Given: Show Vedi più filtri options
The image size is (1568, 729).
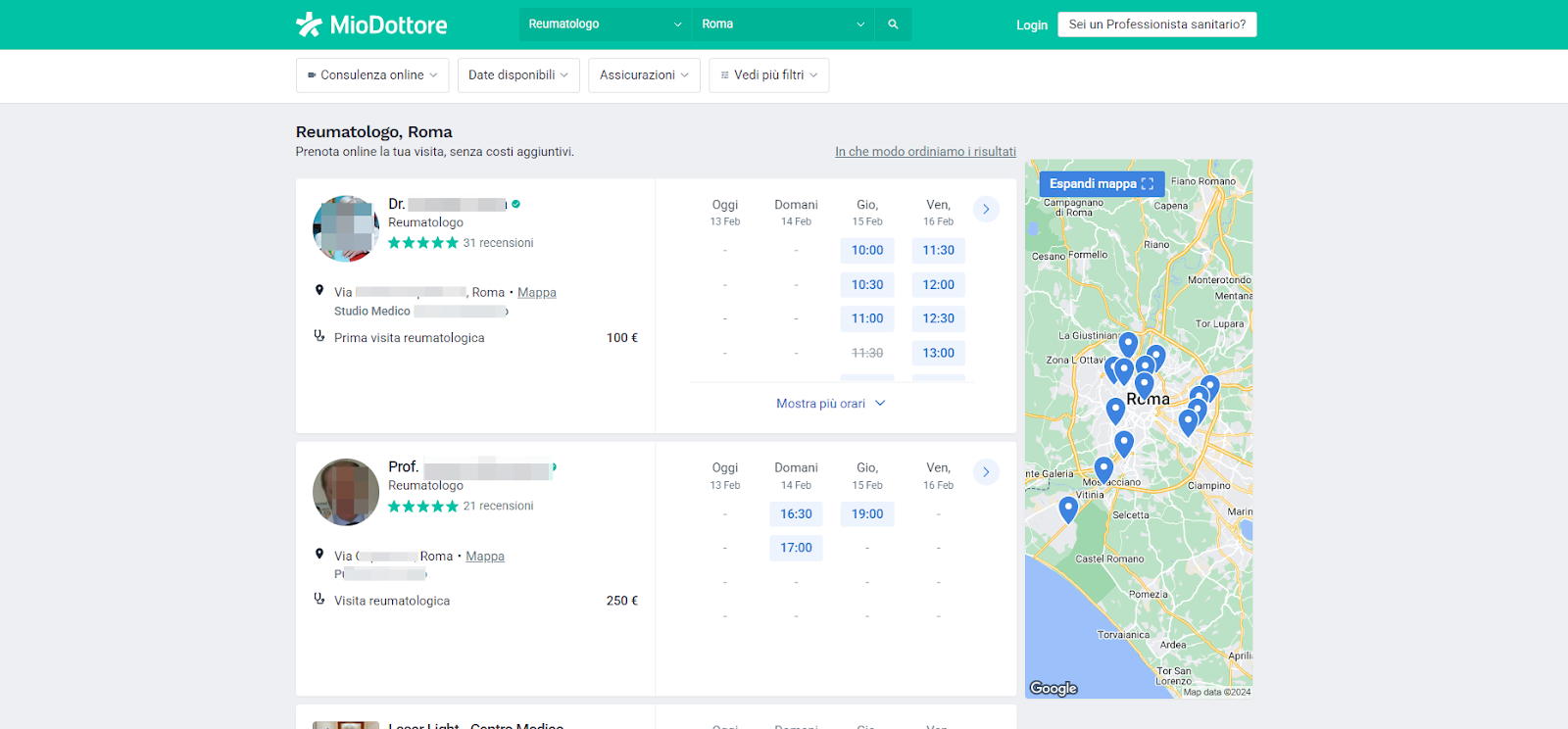Looking at the screenshot, I should point(768,75).
